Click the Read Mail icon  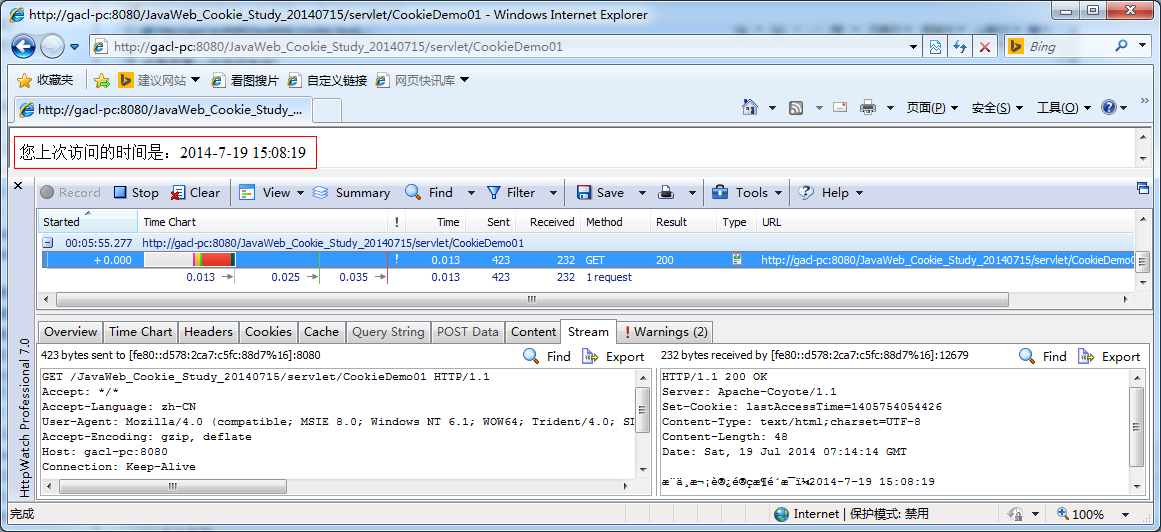[840, 107]
